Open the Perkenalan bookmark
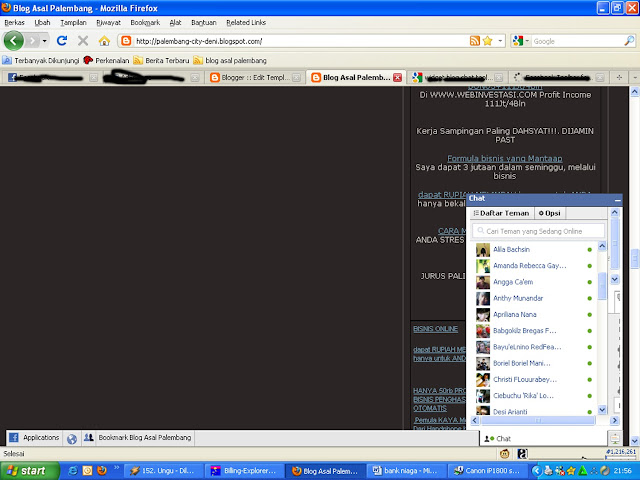Screen dimensions: 640x480 coord(106,60)
